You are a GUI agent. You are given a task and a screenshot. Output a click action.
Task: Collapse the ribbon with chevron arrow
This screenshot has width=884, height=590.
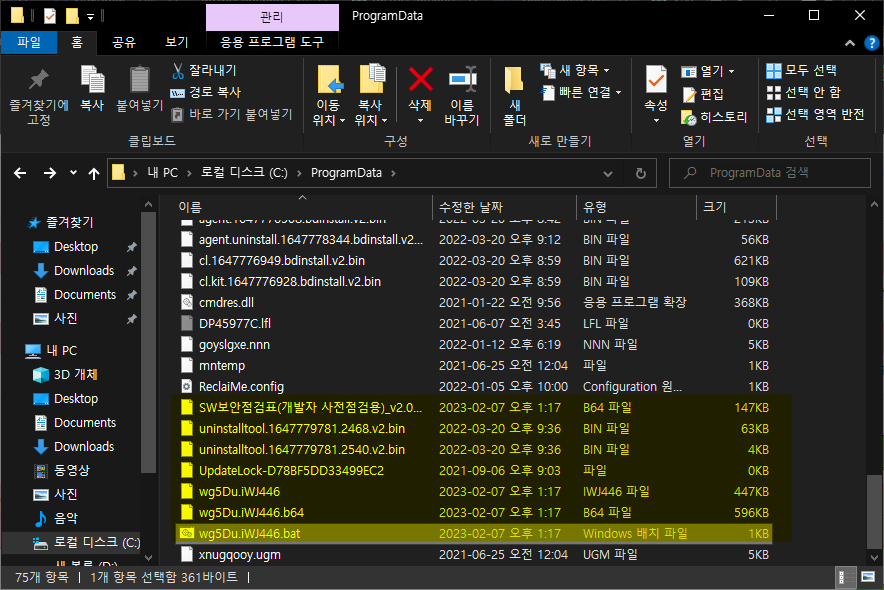click(x=850, y=43)
